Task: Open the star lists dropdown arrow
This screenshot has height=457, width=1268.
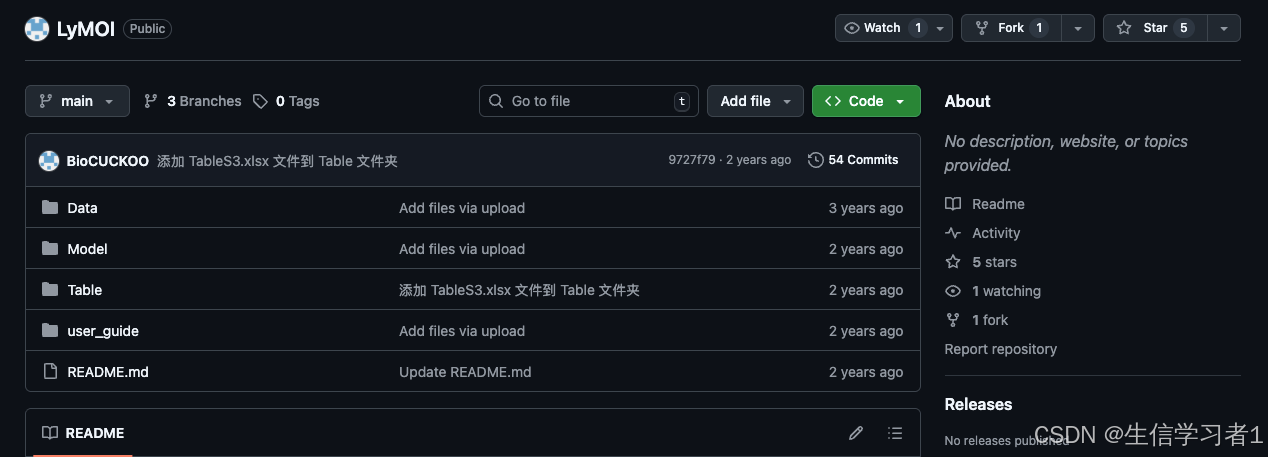Action: [x=1224, y=28]
